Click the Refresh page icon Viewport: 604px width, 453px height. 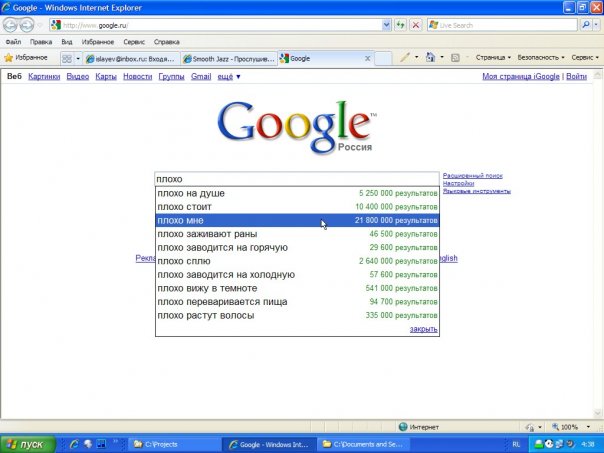(401, 25)
